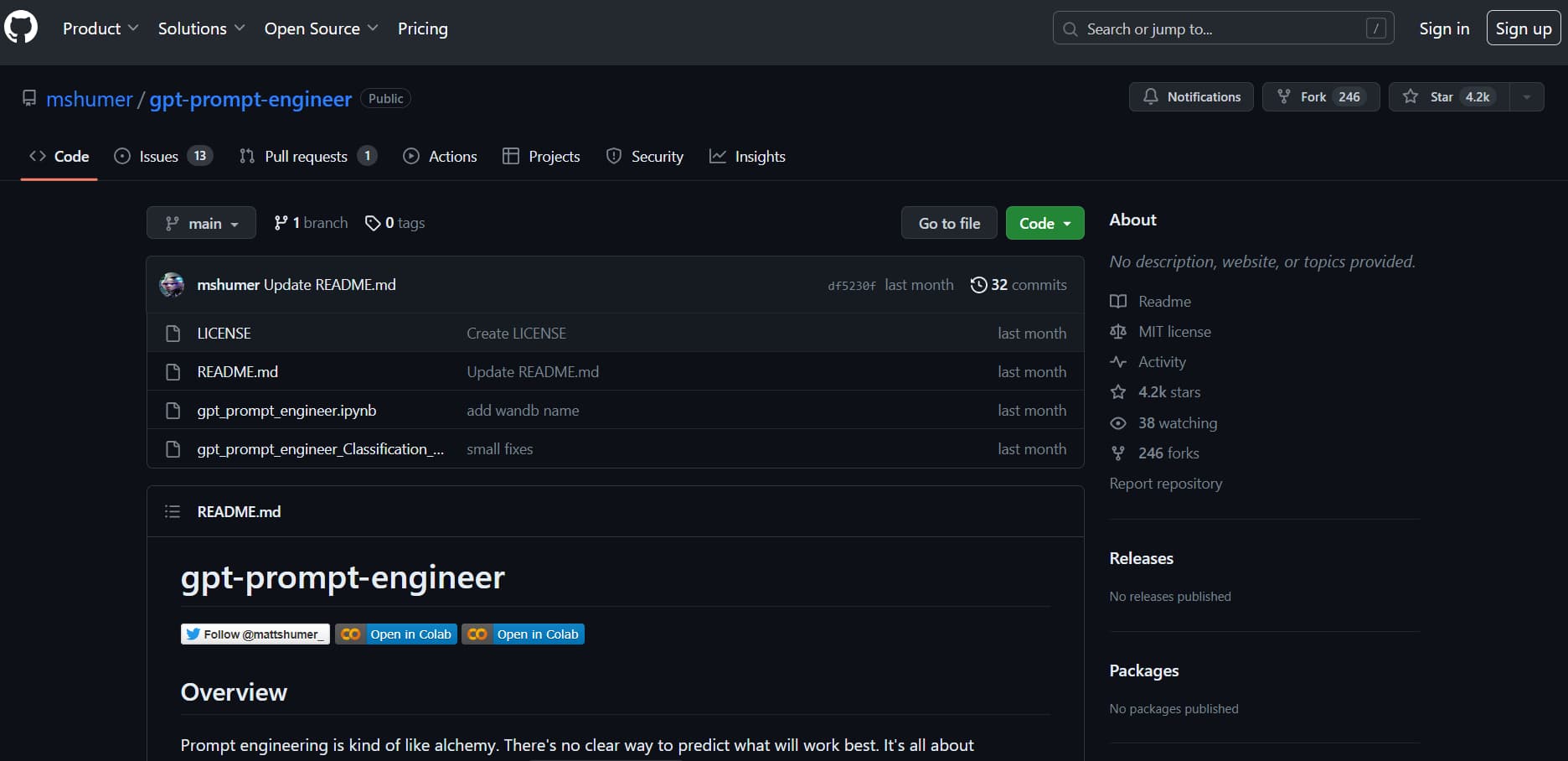Click the 'Create LICENSE' commit message
Image resolution: width=1568 pixels, height=761 pixels.
(x=517, y=334)
